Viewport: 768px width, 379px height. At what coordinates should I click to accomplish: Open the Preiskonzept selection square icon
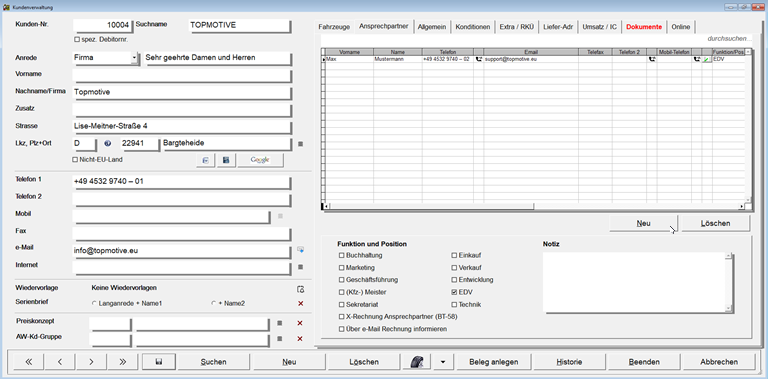(280, 323)
